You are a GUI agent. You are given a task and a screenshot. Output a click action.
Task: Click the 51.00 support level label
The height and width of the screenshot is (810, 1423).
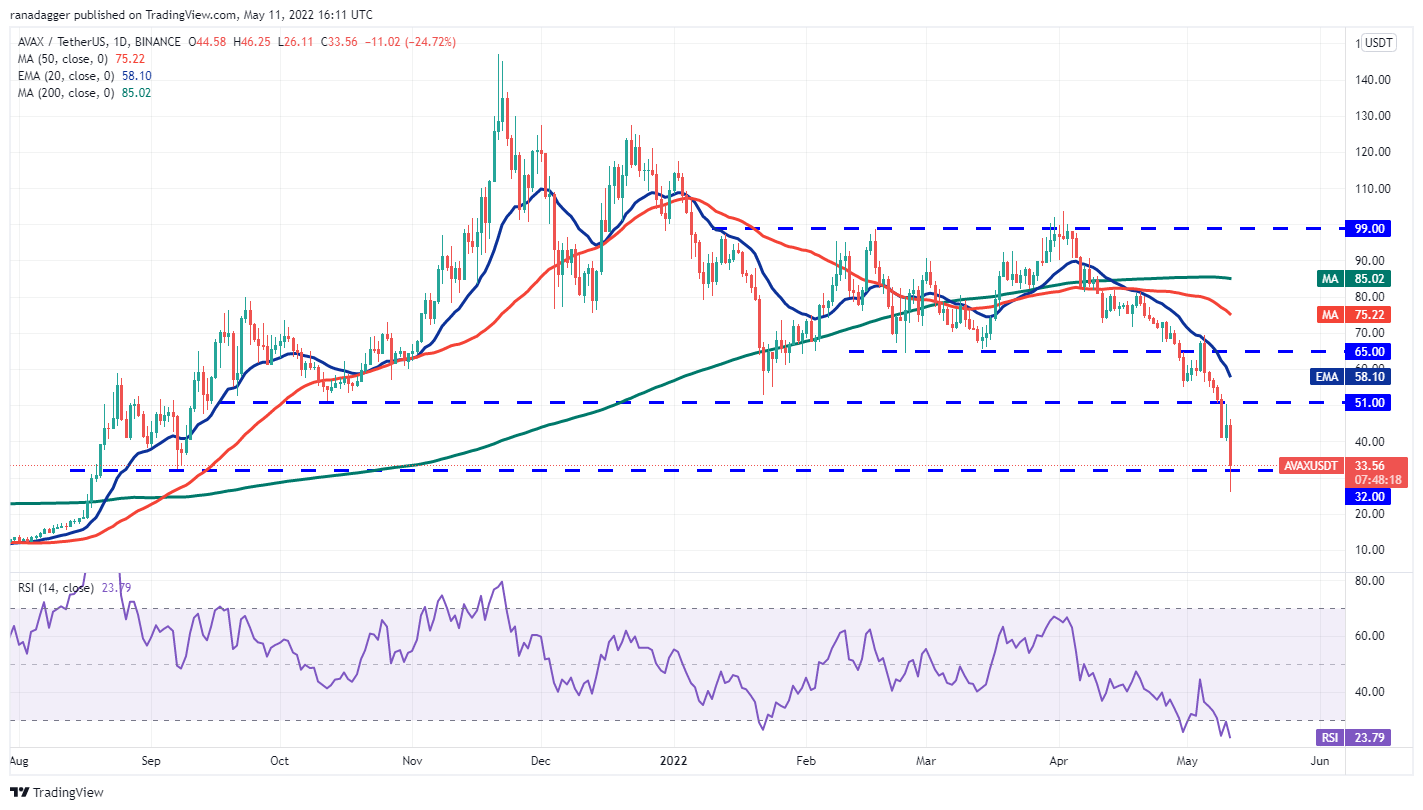click(x=1367, y=403)
